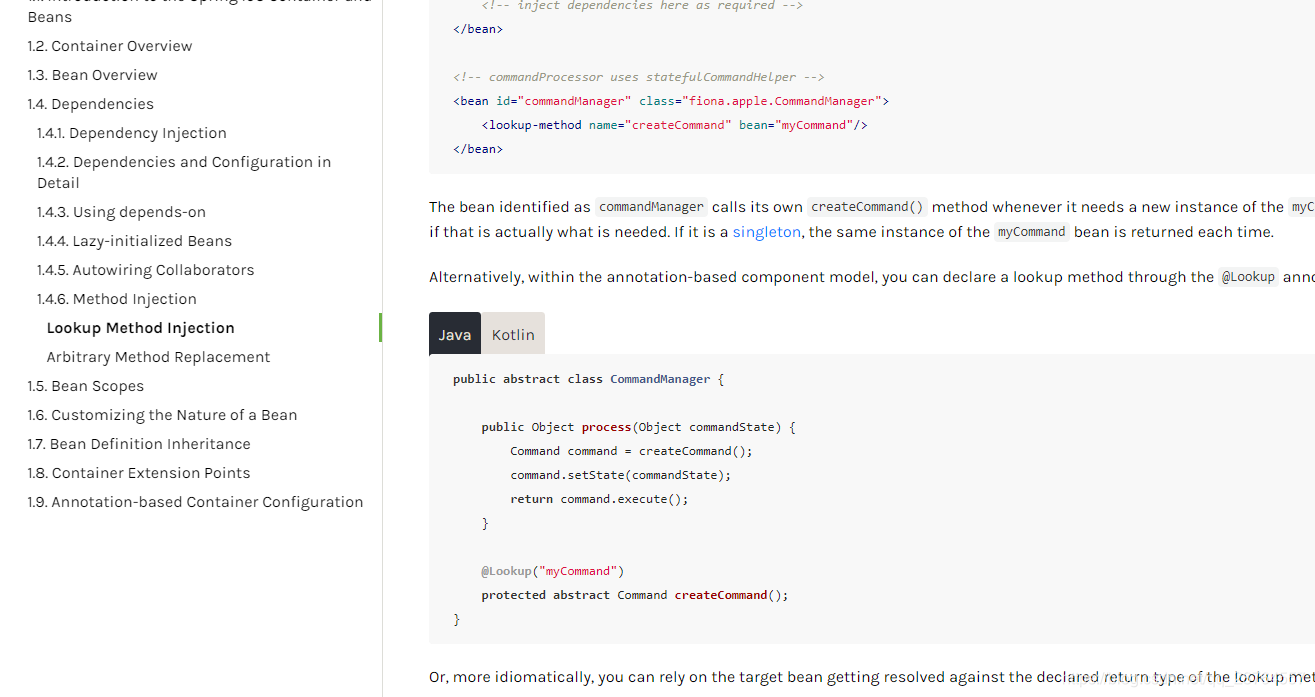Image resolution: width=1315 pixels, height=697 pixels.
Task: Open the Using depends-on topic
Action: pyautogui.click(x=121, y=211)
